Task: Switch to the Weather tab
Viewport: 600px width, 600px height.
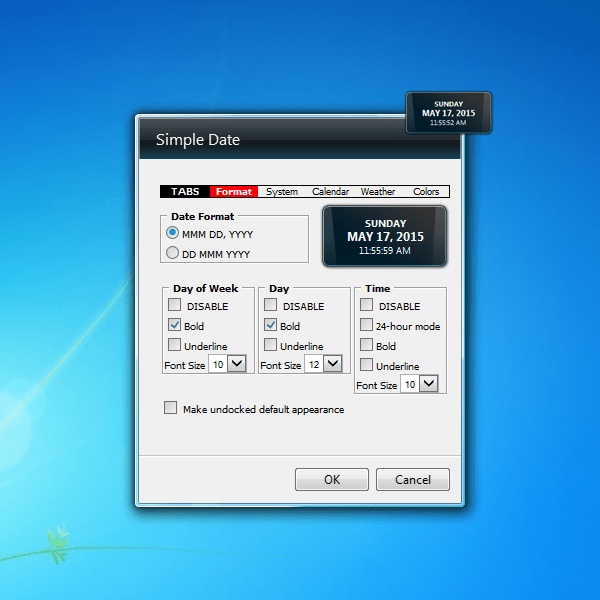Action: coord(378,192)
